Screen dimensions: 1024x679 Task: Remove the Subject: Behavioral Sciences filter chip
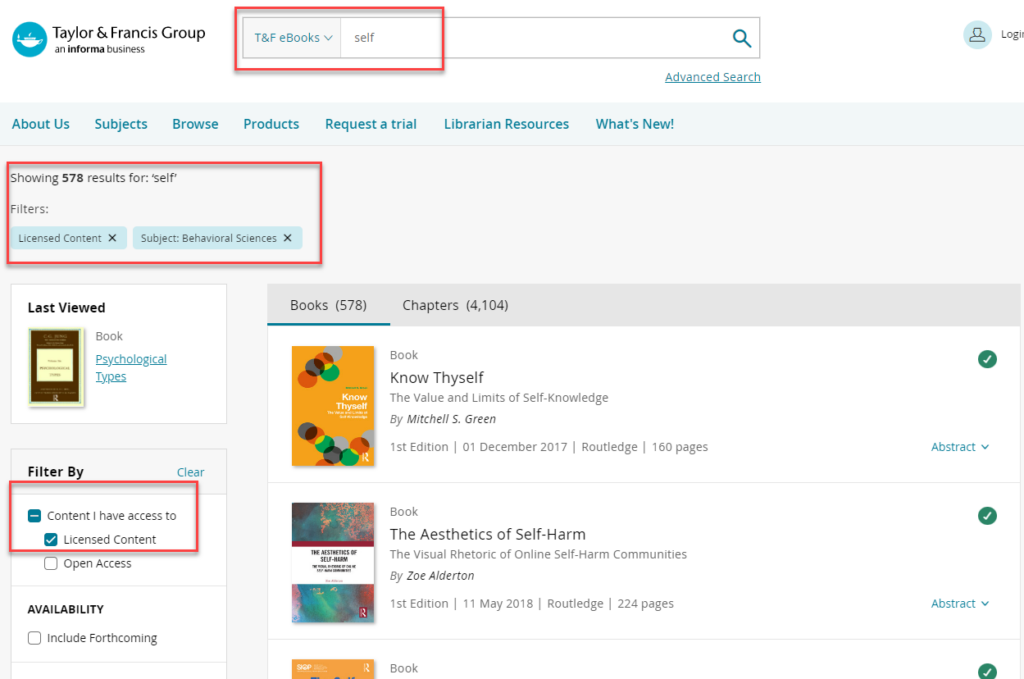point(287,238)
